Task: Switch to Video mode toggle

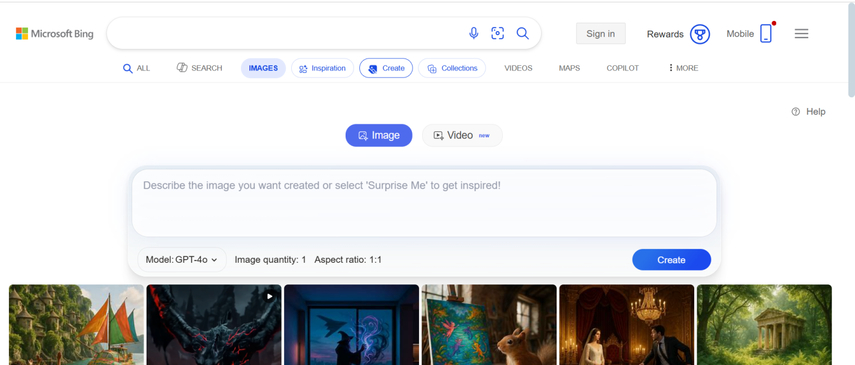Action: (x=462, y=135)
